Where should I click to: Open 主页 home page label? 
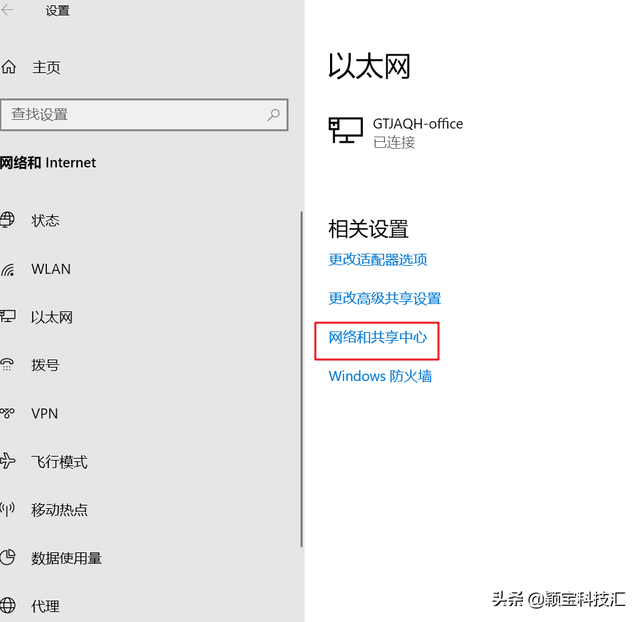pyautogui.click(x=47, y=67)
